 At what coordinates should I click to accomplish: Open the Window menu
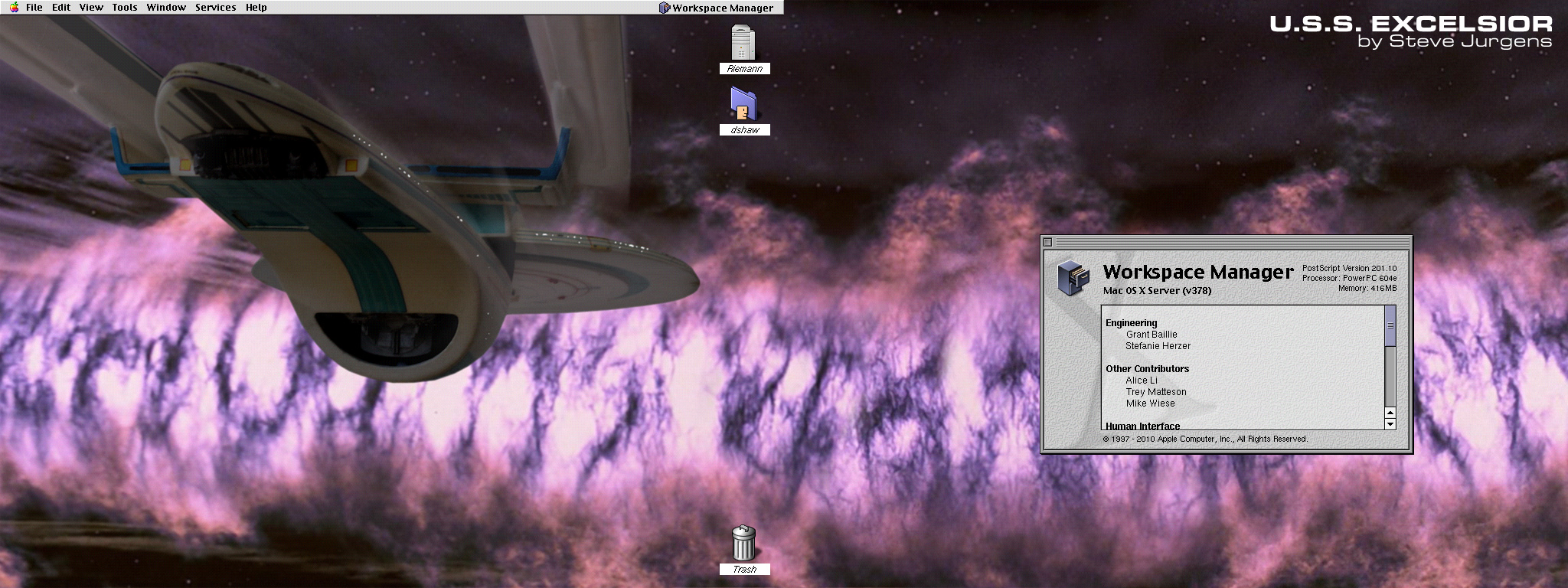tap(166, 7)
